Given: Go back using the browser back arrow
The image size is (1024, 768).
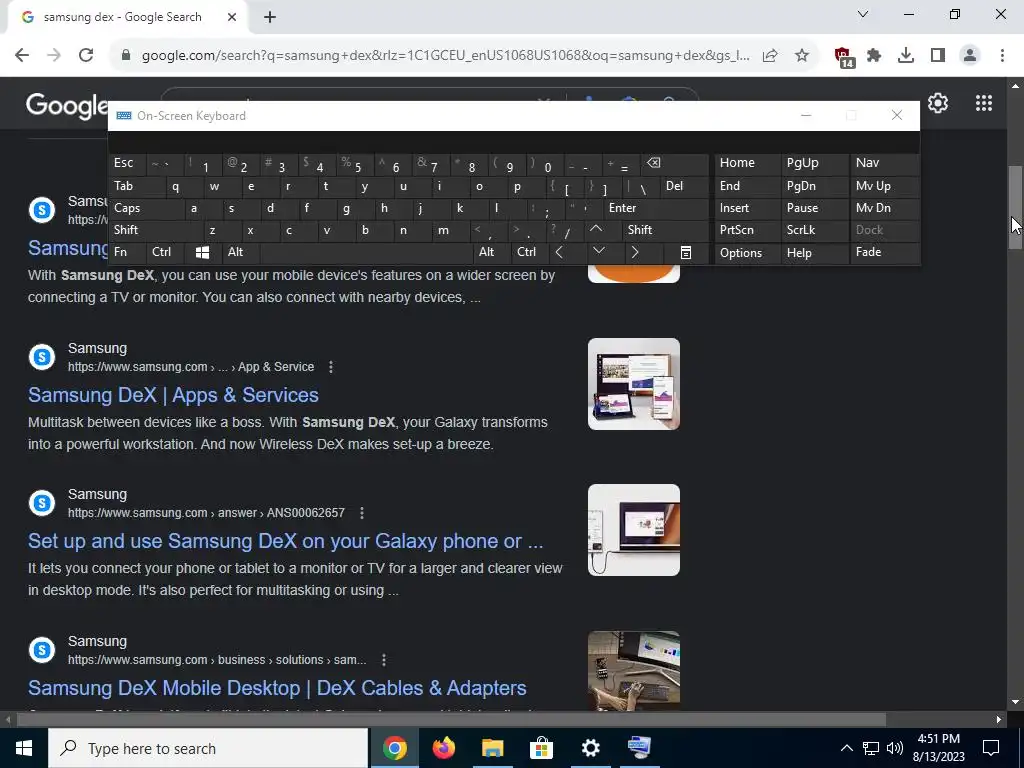Looking at the screenshot, I should (x=22, y=56).
